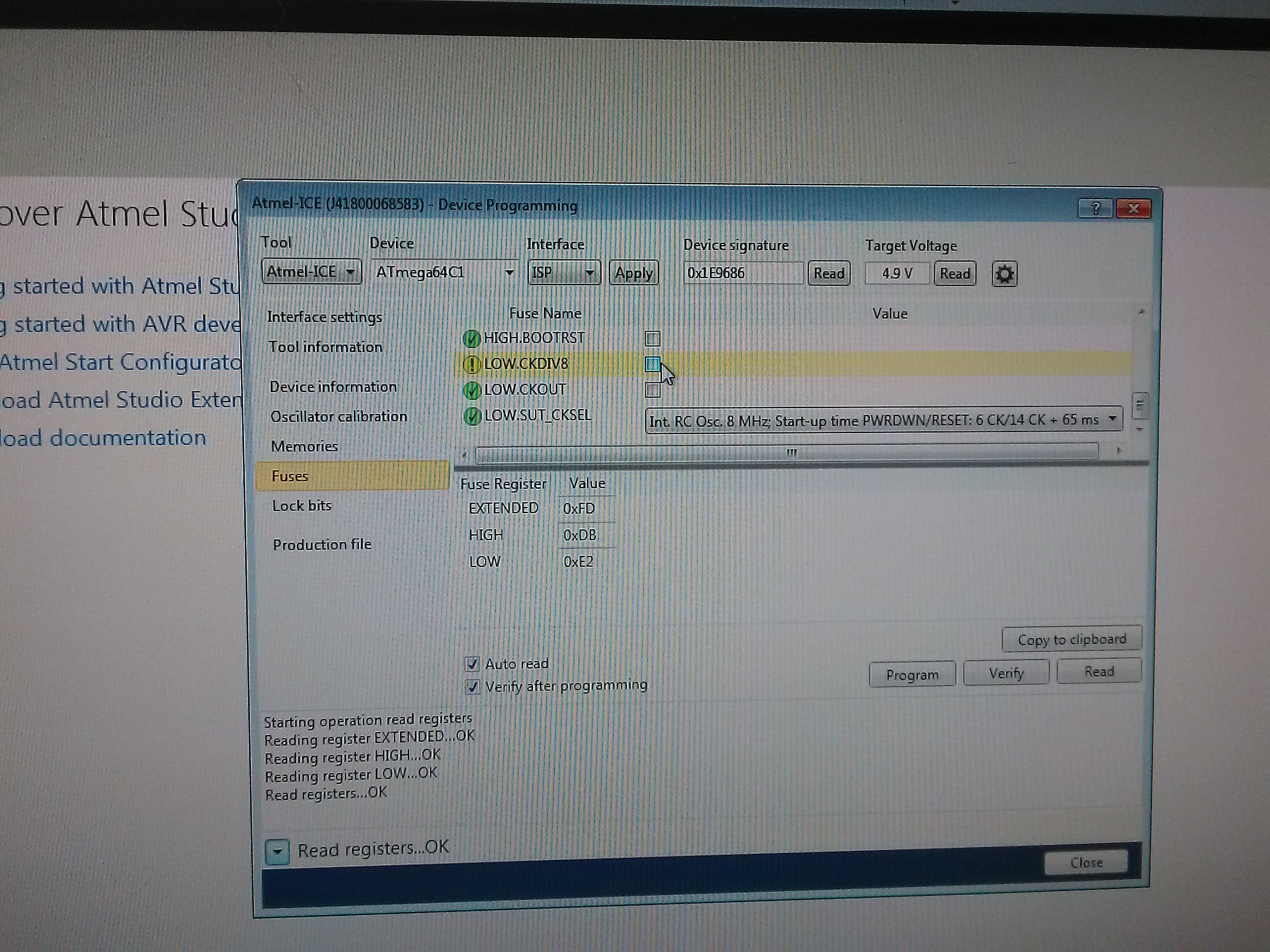Screen dimensions: 1270x952
Task: Click the Program button
Action: [912, 675]
